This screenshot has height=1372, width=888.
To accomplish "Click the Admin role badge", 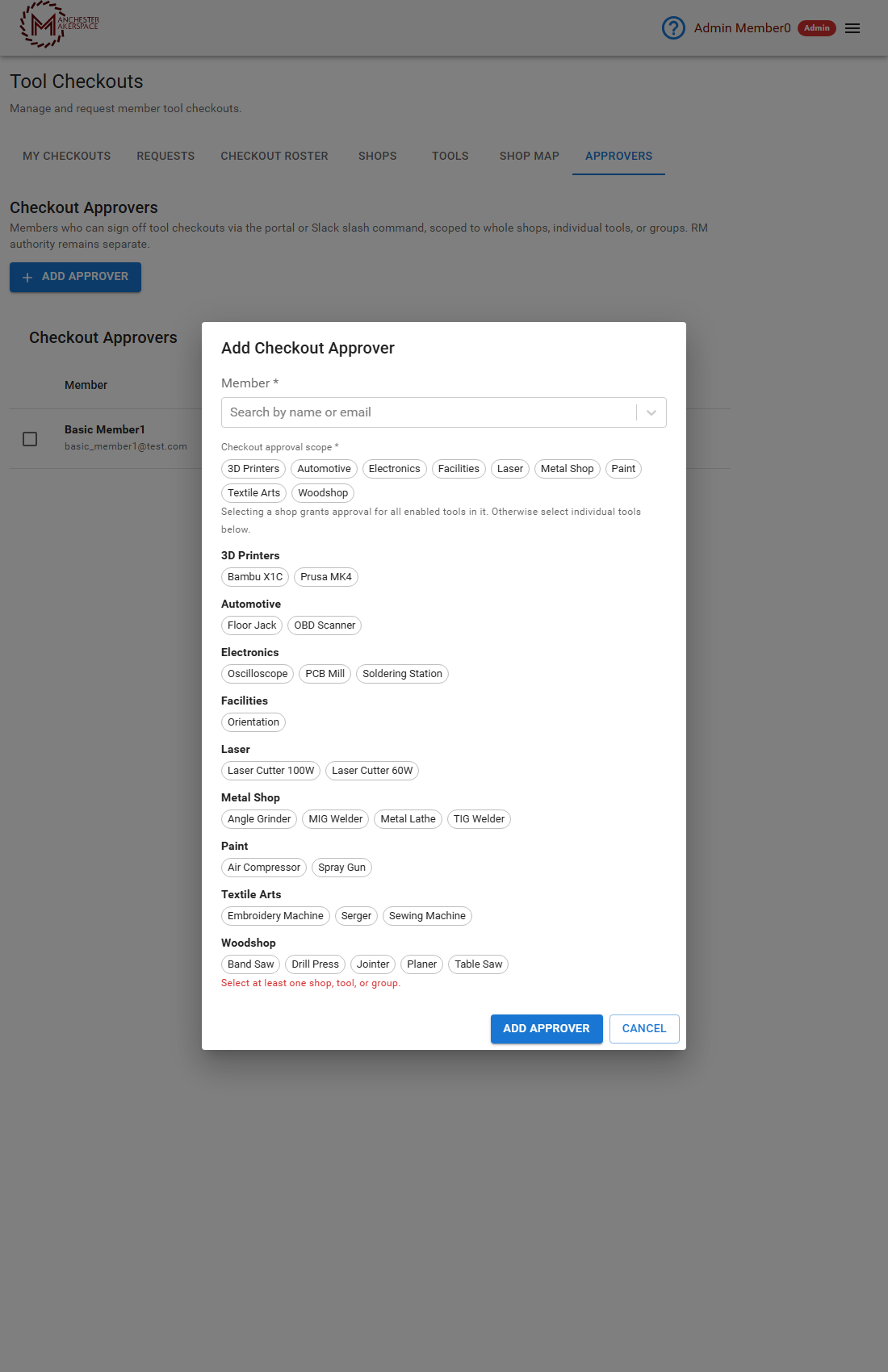I will 817,28.
